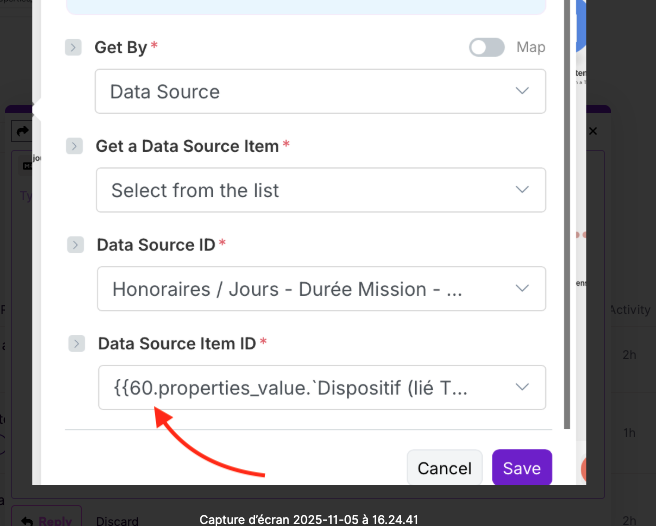The width and height of the screenshot is (656, 526).
Task: Click the Activity column header
Action: [x=630, y=310]
